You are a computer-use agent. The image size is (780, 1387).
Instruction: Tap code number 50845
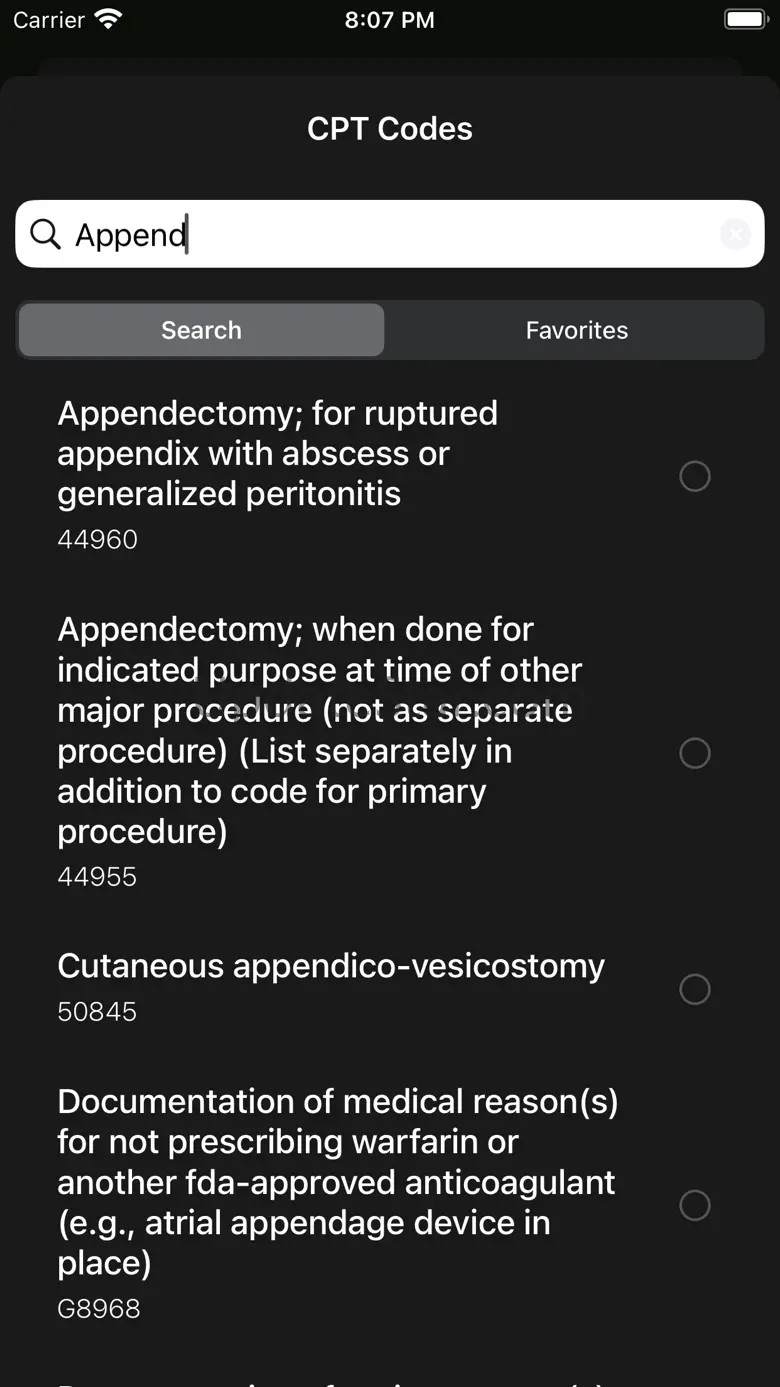pyautogui.click(x=97, y=1011)
